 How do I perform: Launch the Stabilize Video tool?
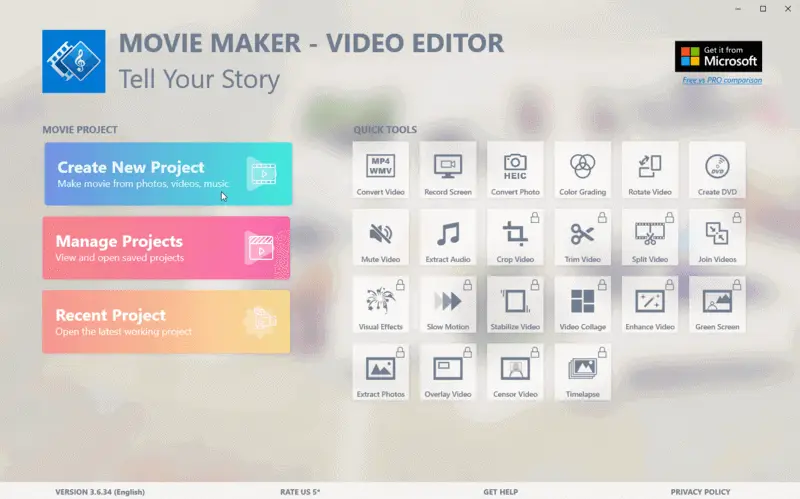[515, 305]
